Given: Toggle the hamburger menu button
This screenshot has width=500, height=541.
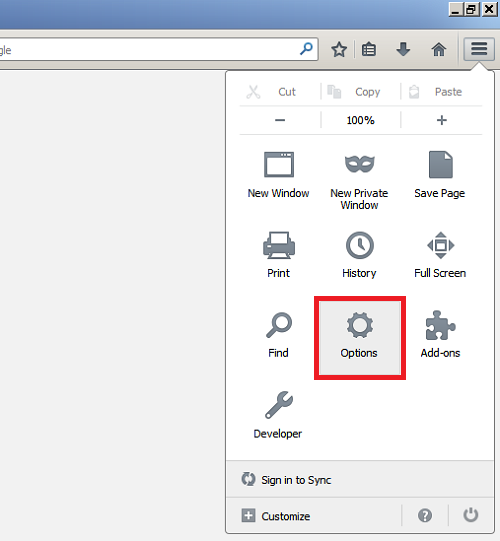Looking at the screenshot, I should point(479,49).
